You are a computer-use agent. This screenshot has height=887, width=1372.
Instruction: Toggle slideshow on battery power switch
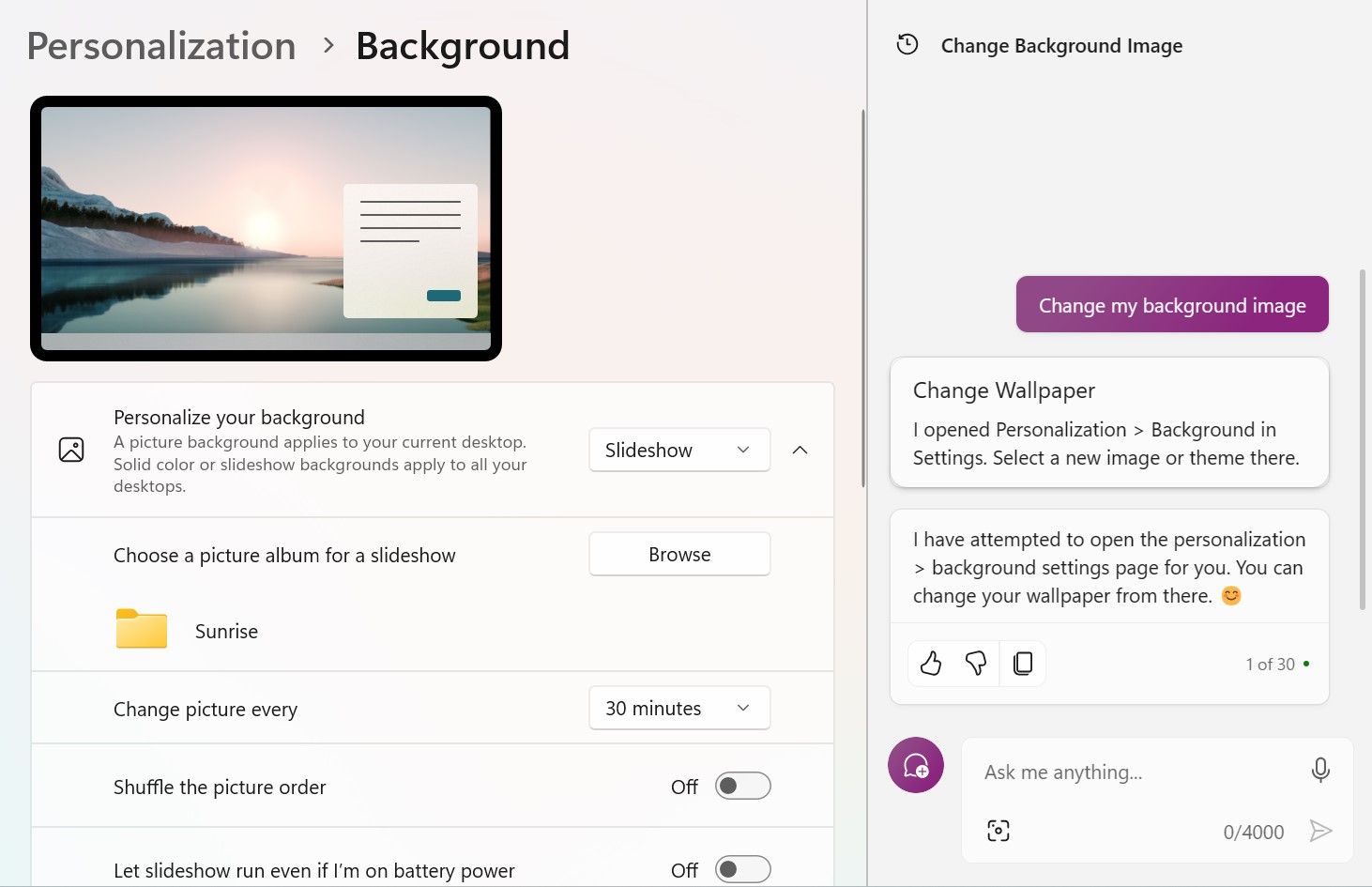click(742, 870)
